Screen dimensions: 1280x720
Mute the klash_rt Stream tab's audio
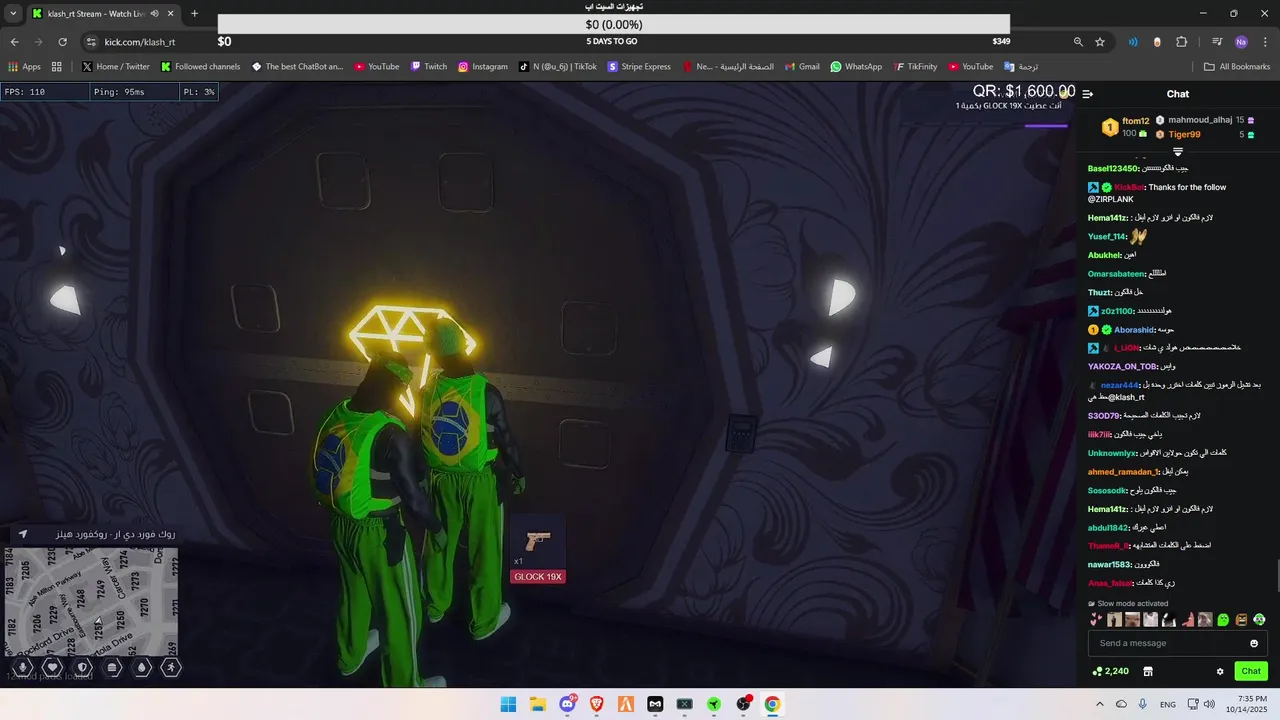[x=154, y=14]
